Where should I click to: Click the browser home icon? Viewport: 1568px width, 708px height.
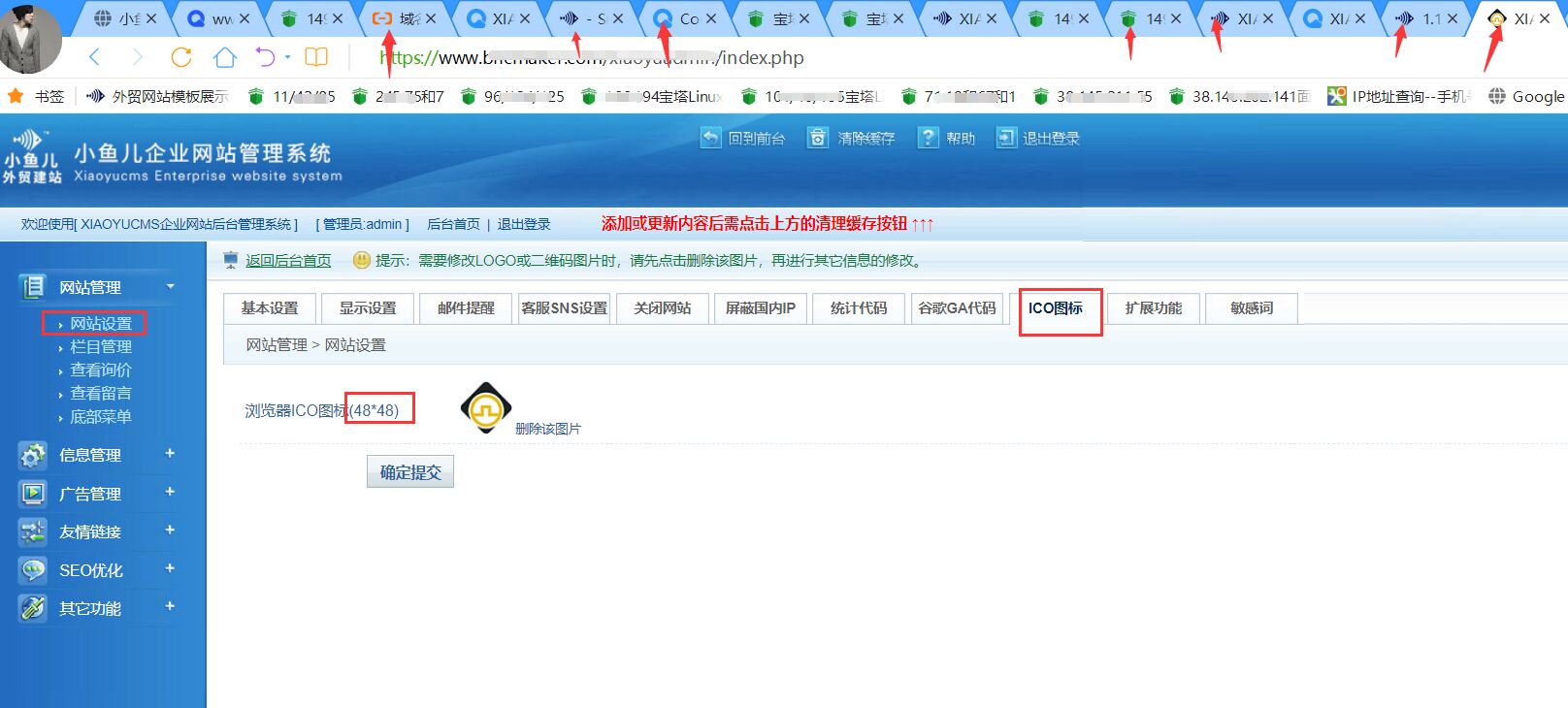pyautogui.click(x=225, y=57)
